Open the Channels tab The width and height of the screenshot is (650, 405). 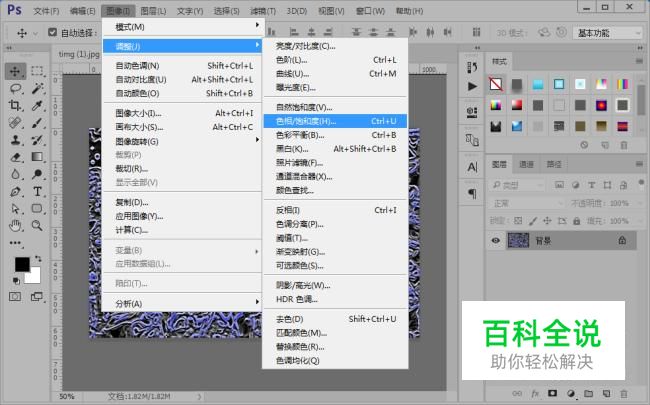coord(526,165)
